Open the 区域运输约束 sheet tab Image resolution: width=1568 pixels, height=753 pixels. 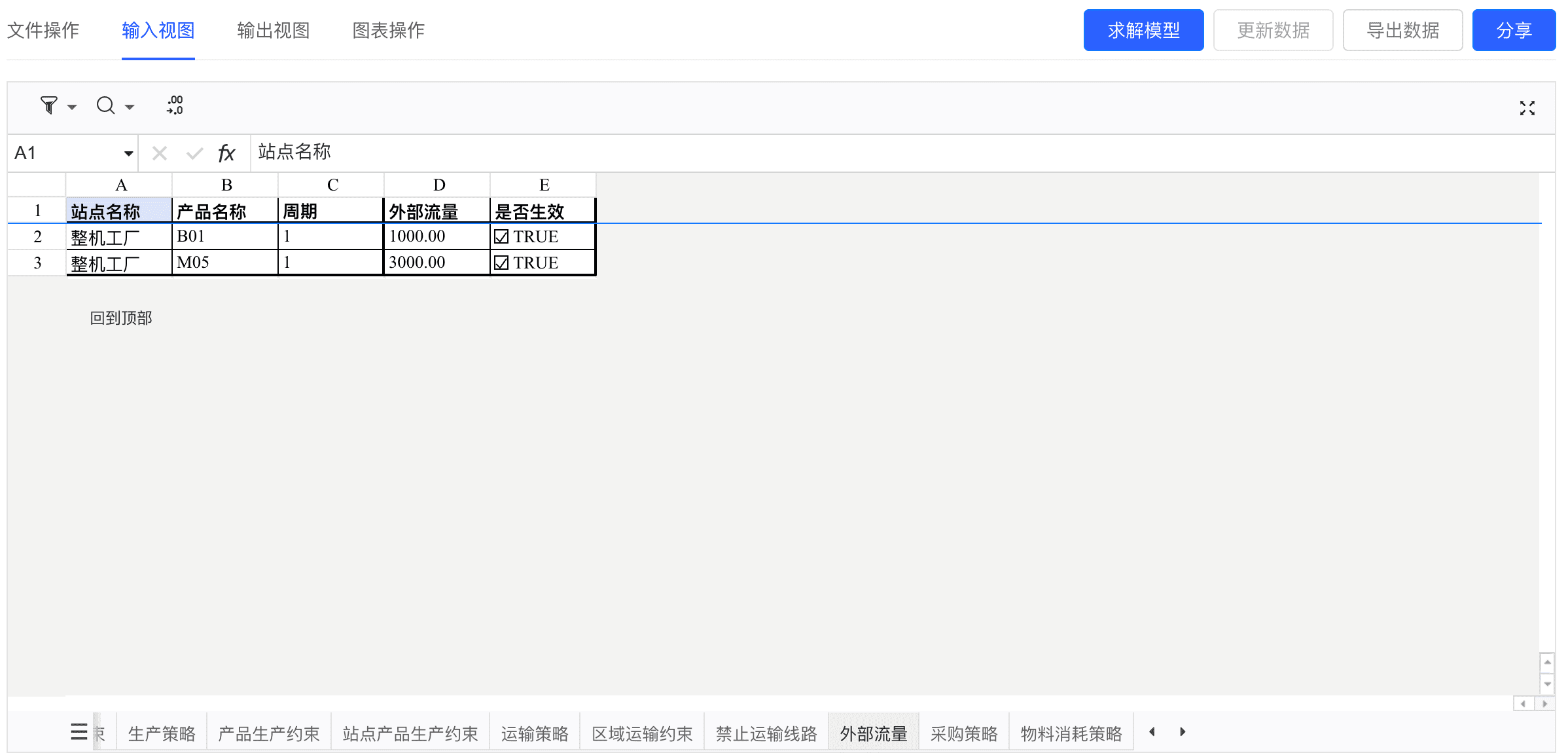coord(642,733)
